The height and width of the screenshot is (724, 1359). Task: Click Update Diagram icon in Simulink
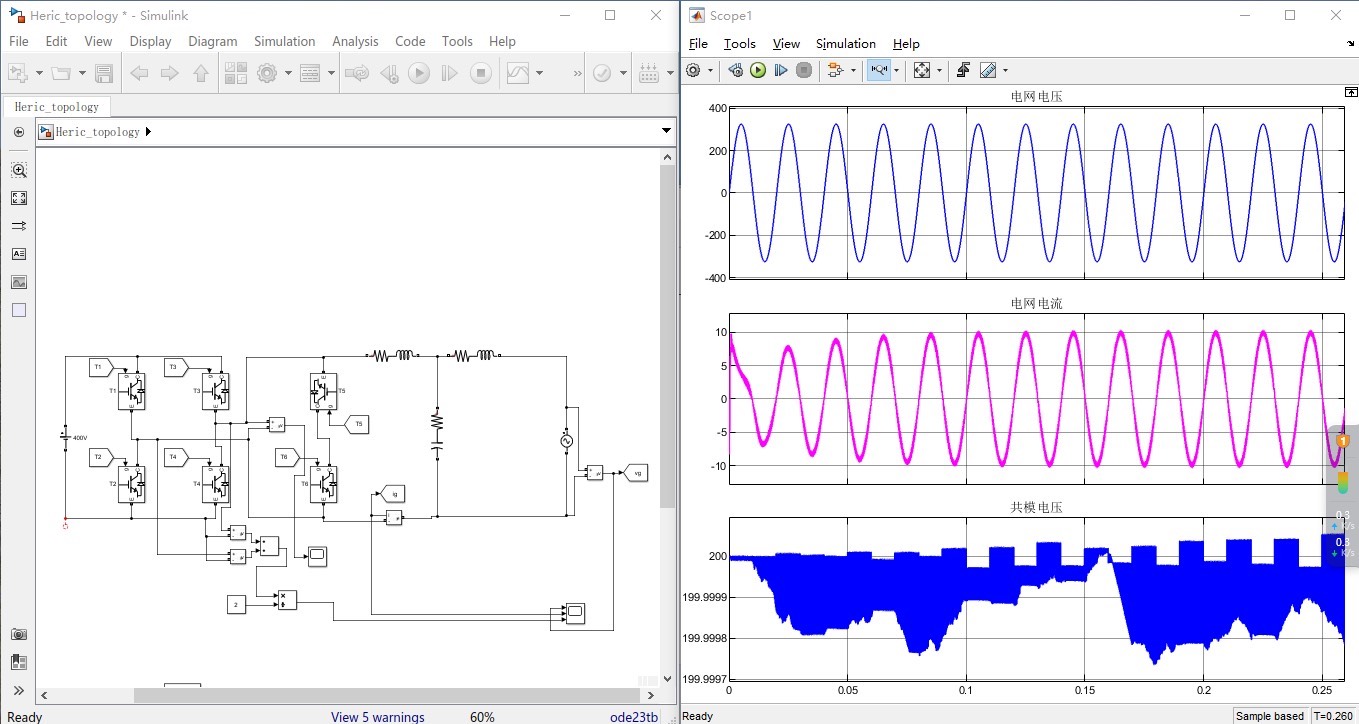tap(356, 73)
